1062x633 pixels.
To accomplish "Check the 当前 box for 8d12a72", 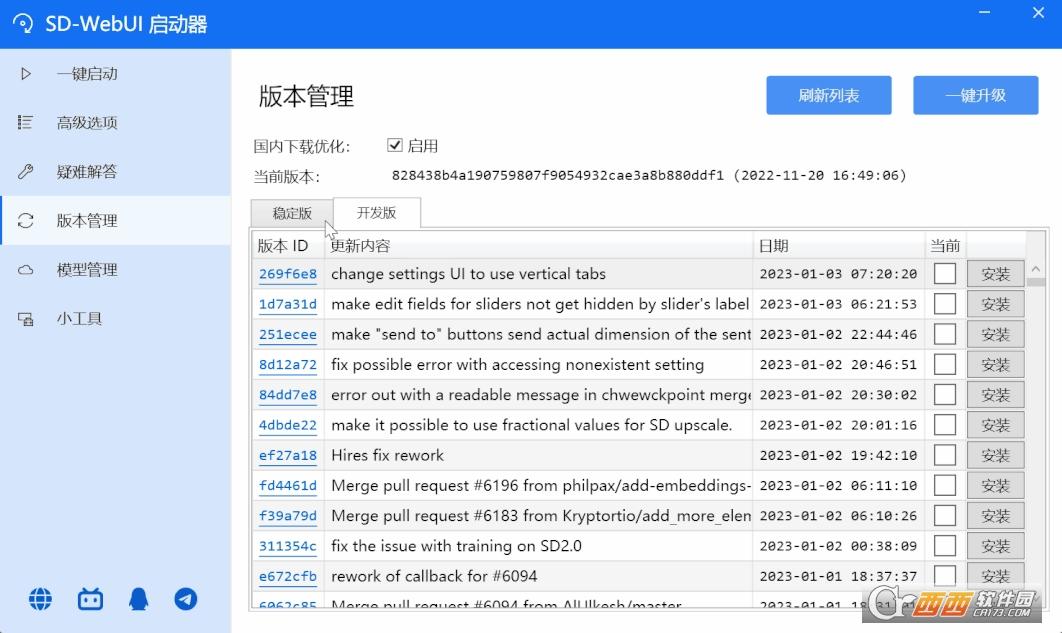I will click(x=945, y=364).
